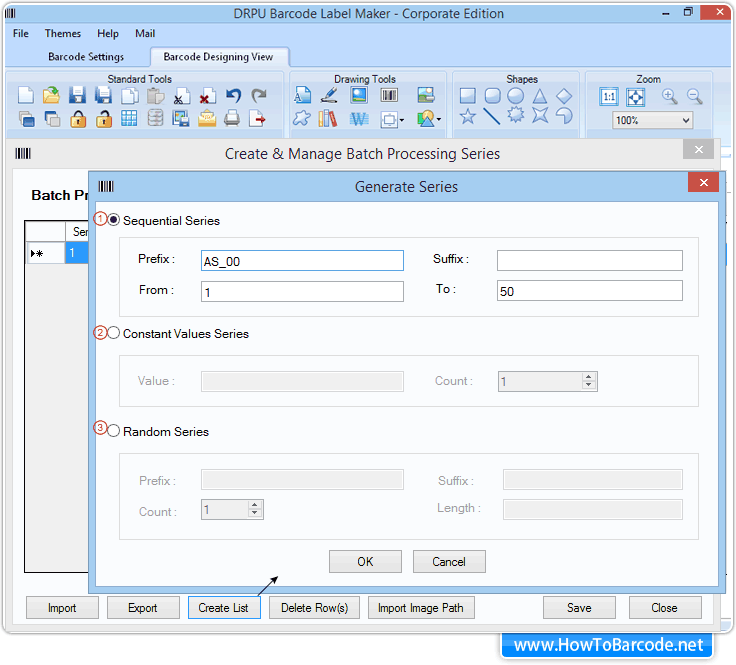This screenshot has height=665, width=736.
Task: Open the Mail menu
Action: [145, 33]
